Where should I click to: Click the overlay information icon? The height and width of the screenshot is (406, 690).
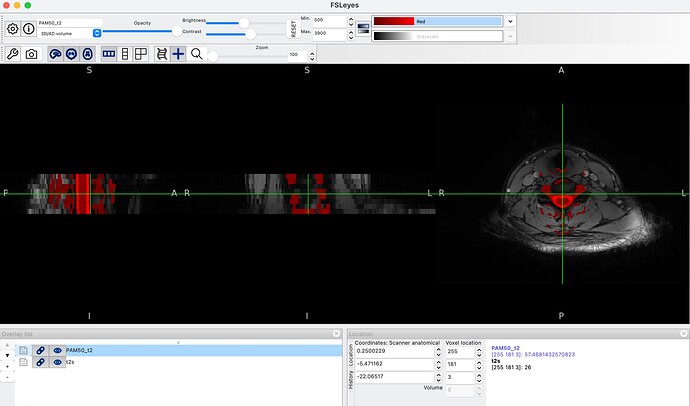[x=29, y=28]
